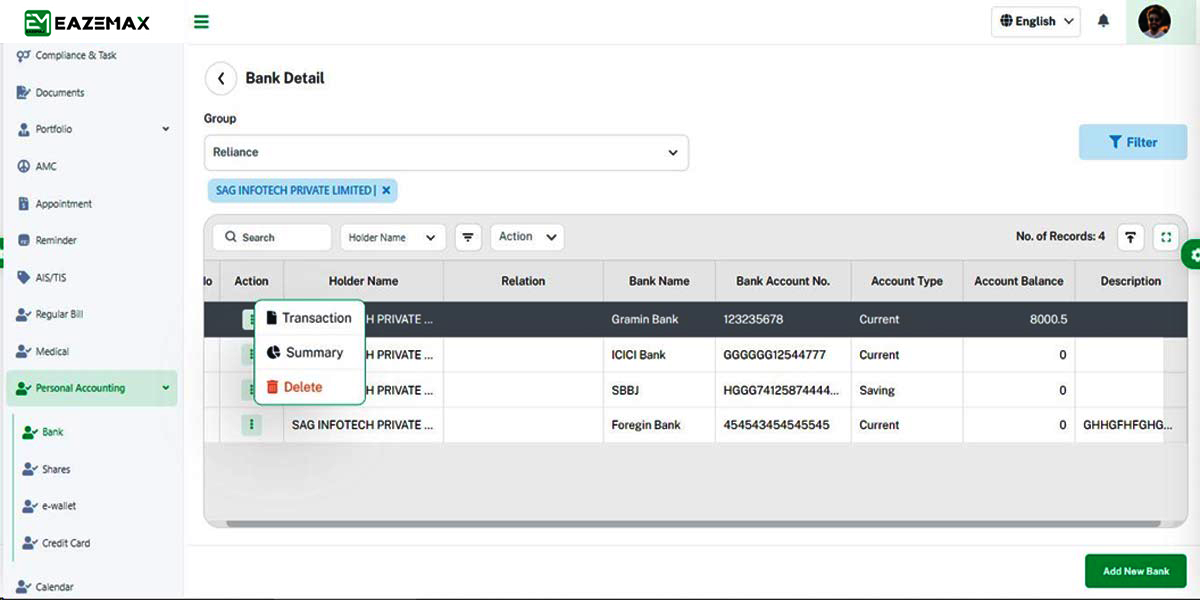Choose Delete from the context menu
The image size is (1200, 600).
click(x=310, y=387)
